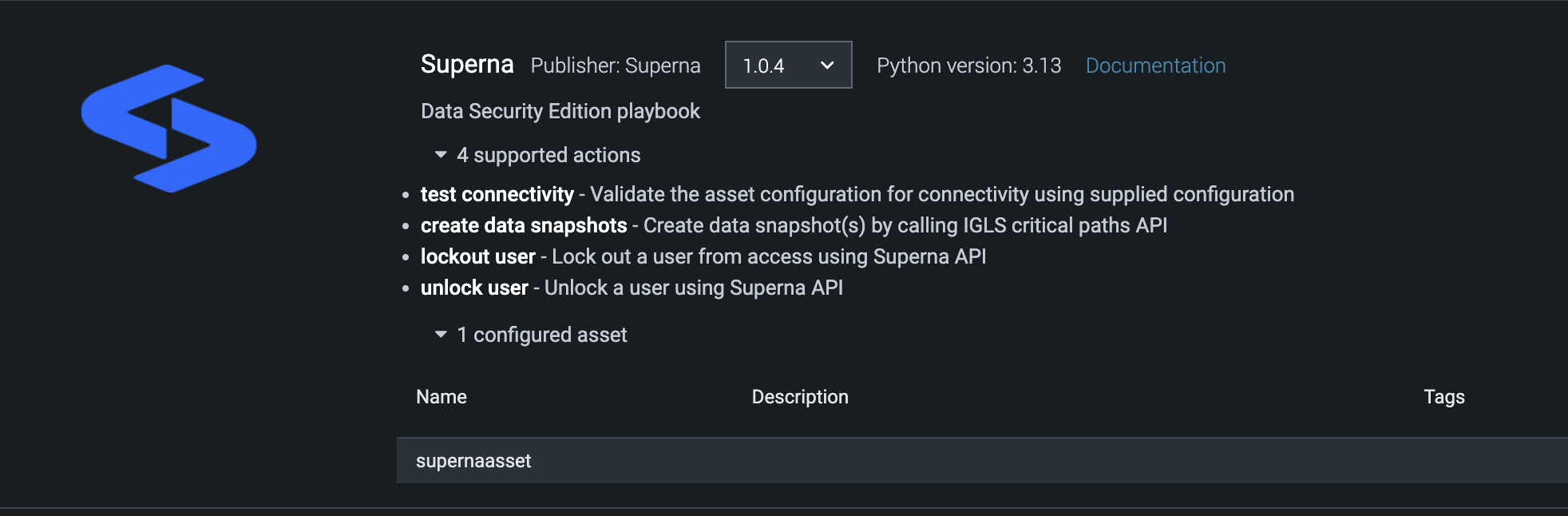Click the Superna app title
This screenshot has width=1568, height=516.
click(466, 64)
